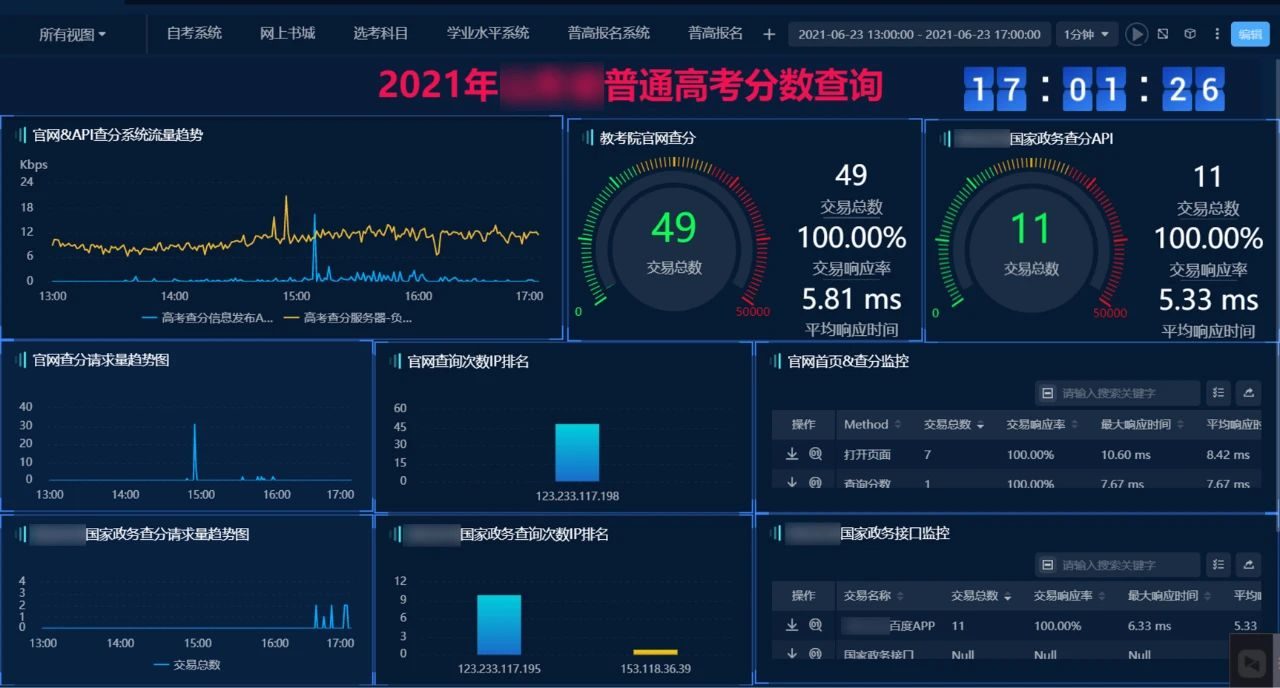The image size is (1280, 688).
Task: Sort by 交易总数 in 官网首页&查分监控 table
Action: [953, 424]
